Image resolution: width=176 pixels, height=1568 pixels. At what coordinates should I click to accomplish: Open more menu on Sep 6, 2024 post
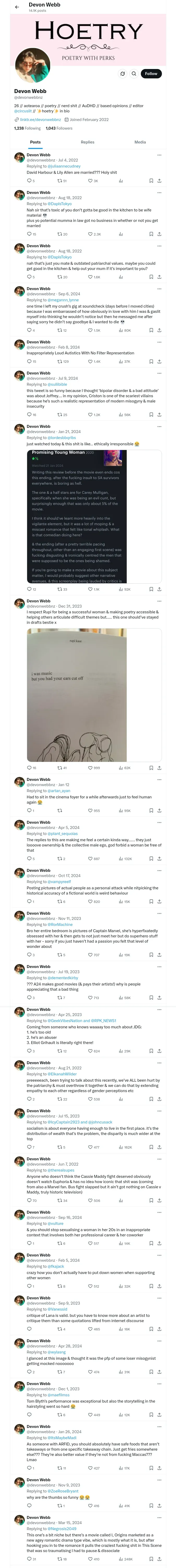(159, 289)
